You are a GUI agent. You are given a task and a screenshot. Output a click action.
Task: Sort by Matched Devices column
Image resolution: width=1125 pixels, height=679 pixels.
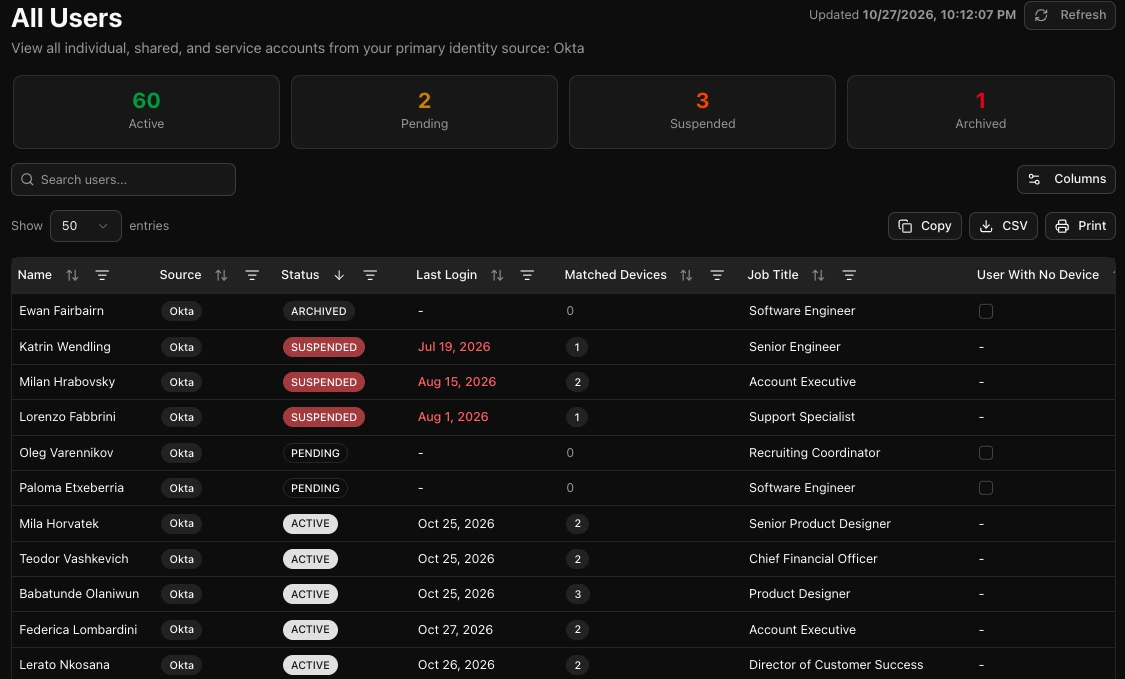pyautogui.click(x=686, y=275)
